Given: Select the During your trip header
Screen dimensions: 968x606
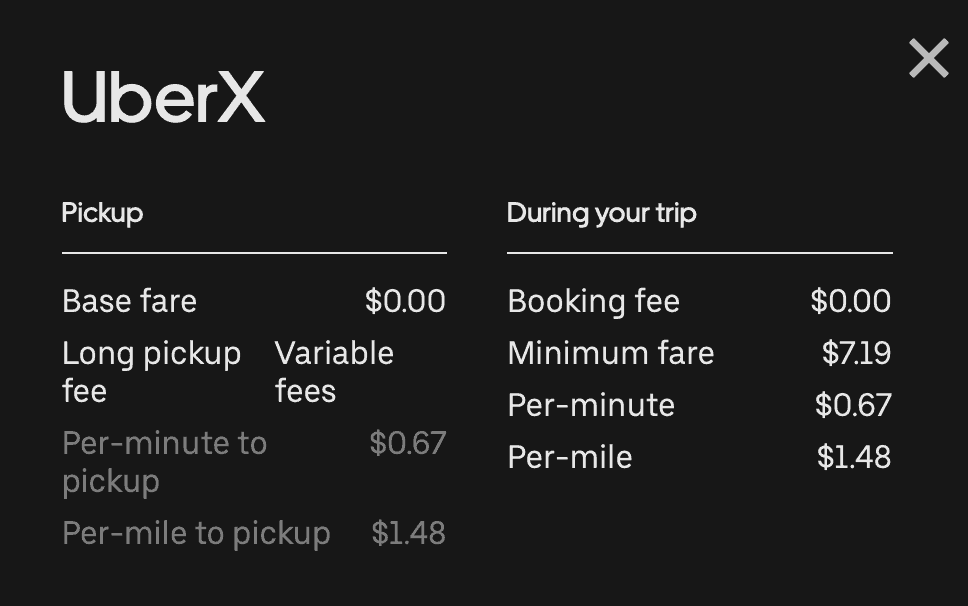Looking at the screenshot, I should pyautogui.click(x=602, y=214).
